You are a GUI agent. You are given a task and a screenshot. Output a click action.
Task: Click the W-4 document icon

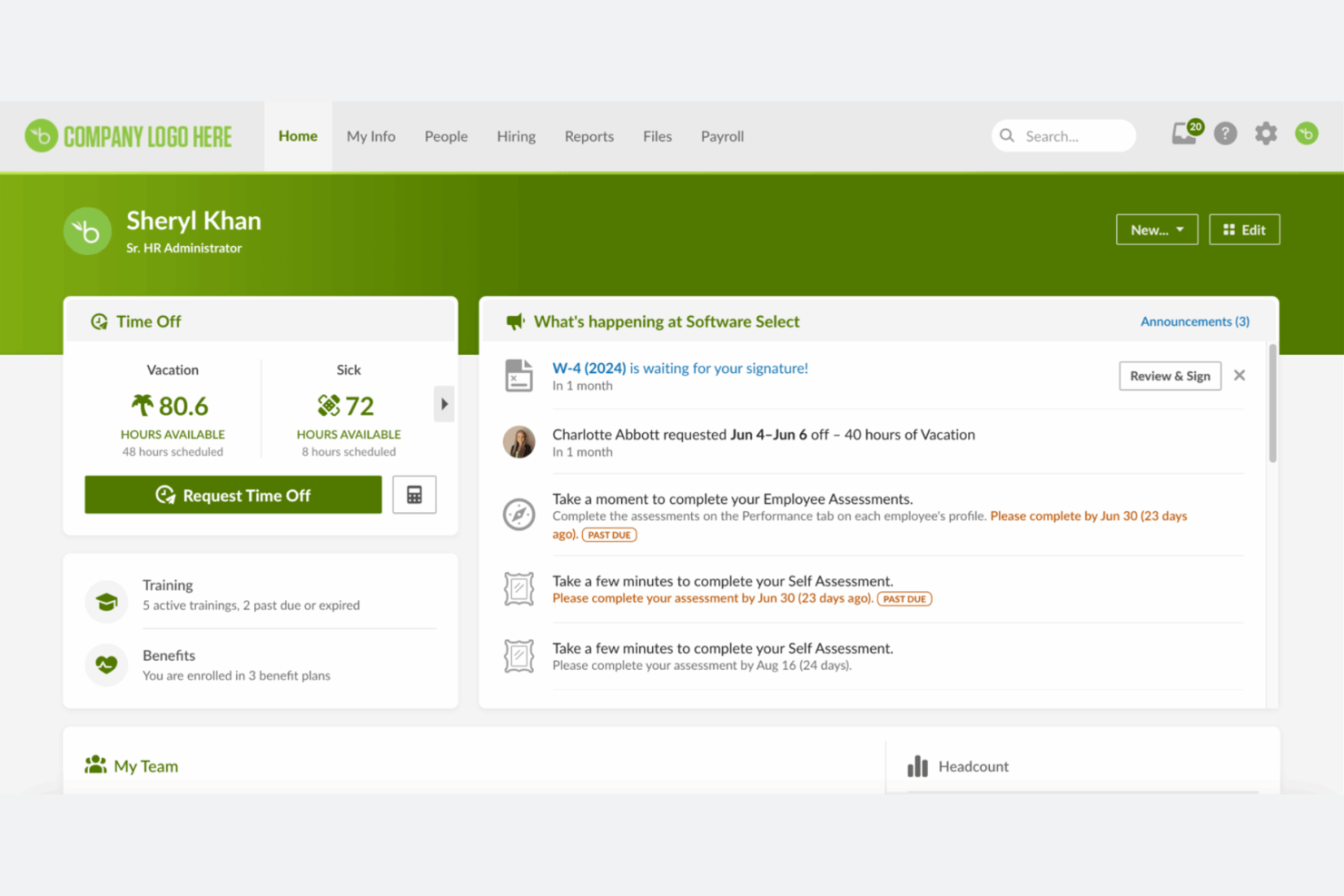tap(519, 375)
